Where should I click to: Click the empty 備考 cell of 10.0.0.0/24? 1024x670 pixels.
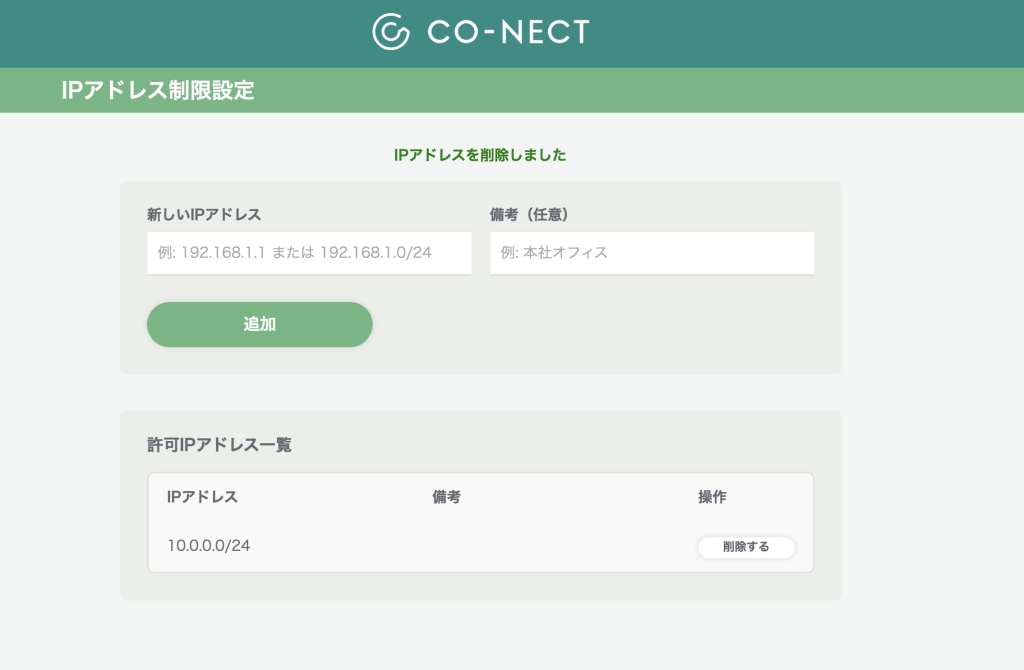[446, 546]
